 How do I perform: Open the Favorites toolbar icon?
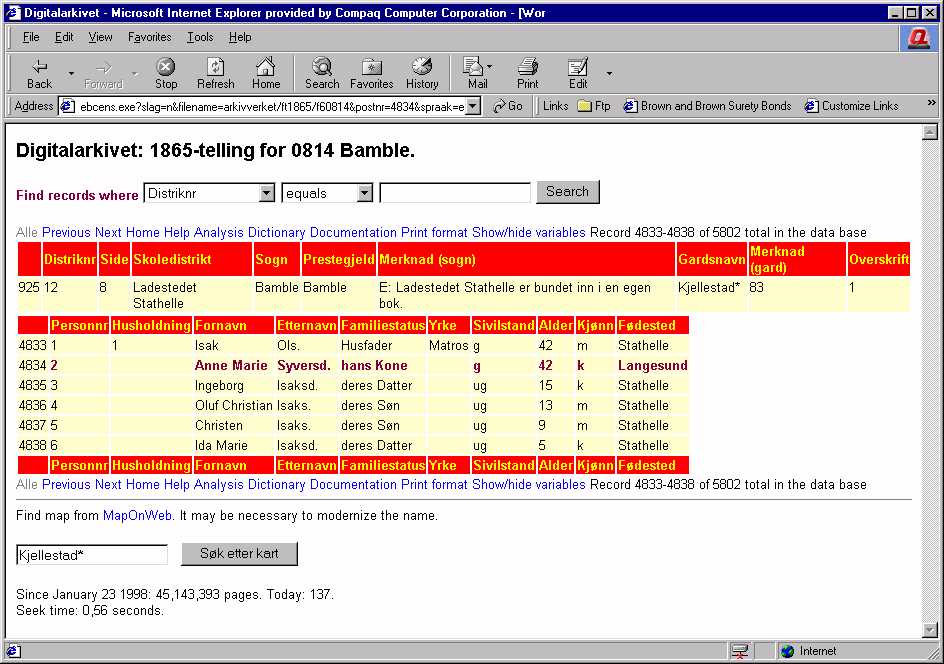pyautogui.click(x=371, y=73)
